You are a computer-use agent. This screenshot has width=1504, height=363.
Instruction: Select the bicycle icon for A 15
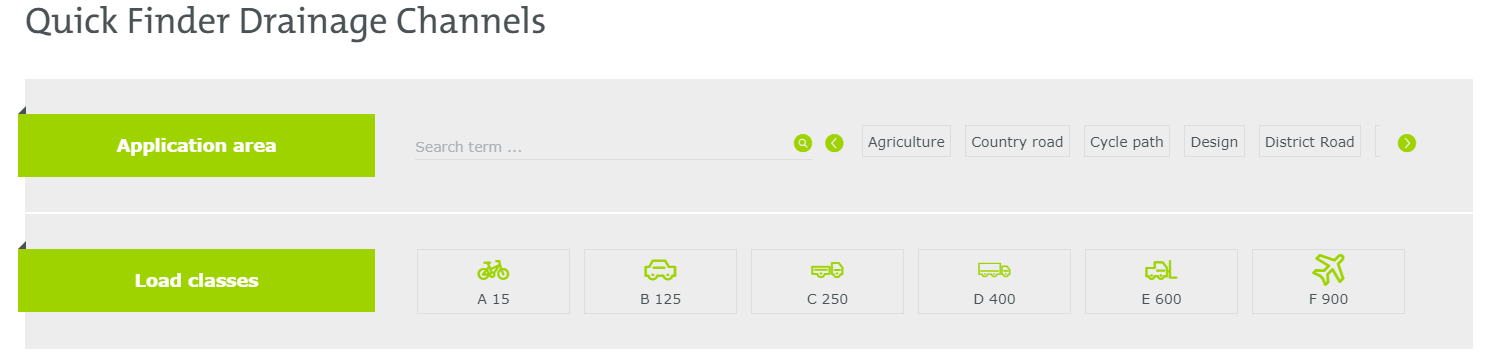pos(493,270)
